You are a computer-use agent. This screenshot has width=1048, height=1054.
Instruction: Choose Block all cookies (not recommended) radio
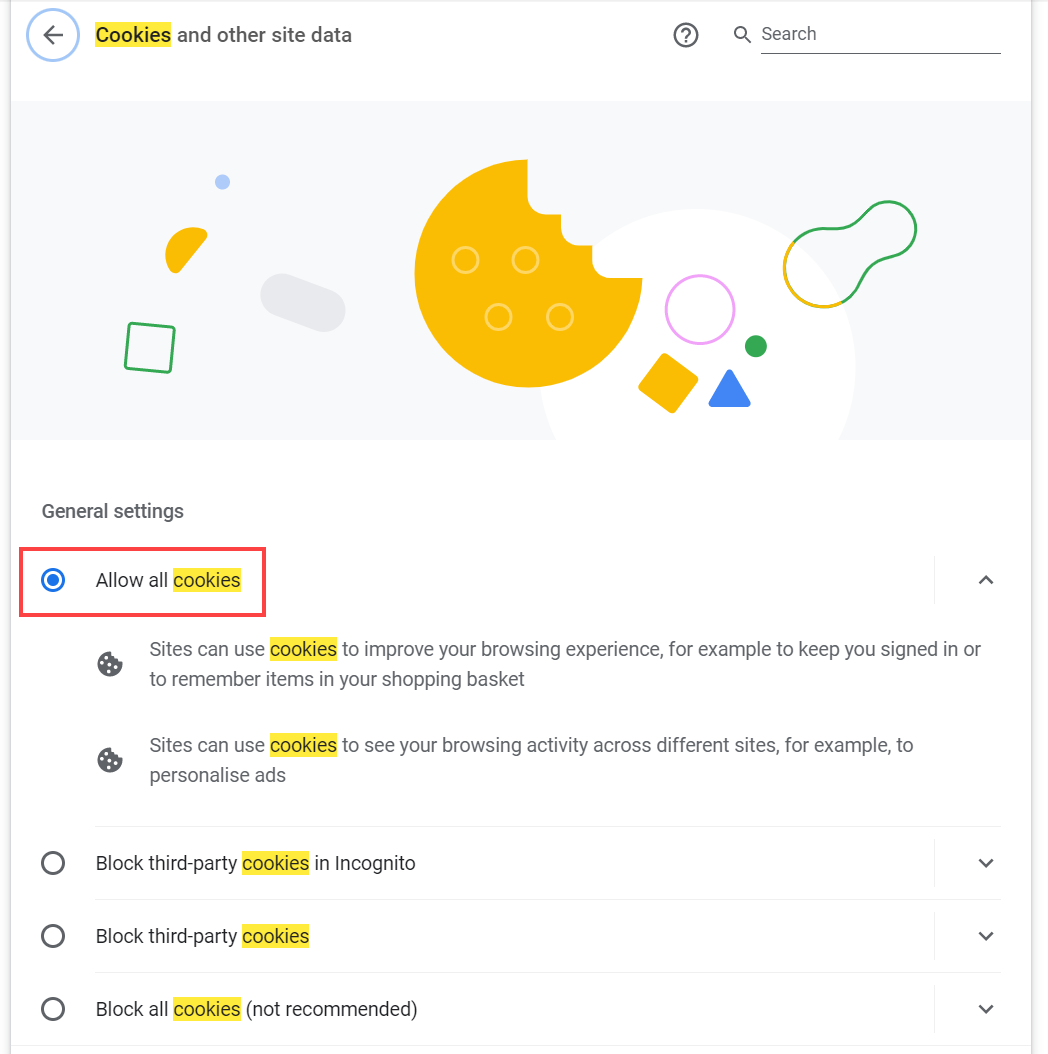pos(53,1009)
